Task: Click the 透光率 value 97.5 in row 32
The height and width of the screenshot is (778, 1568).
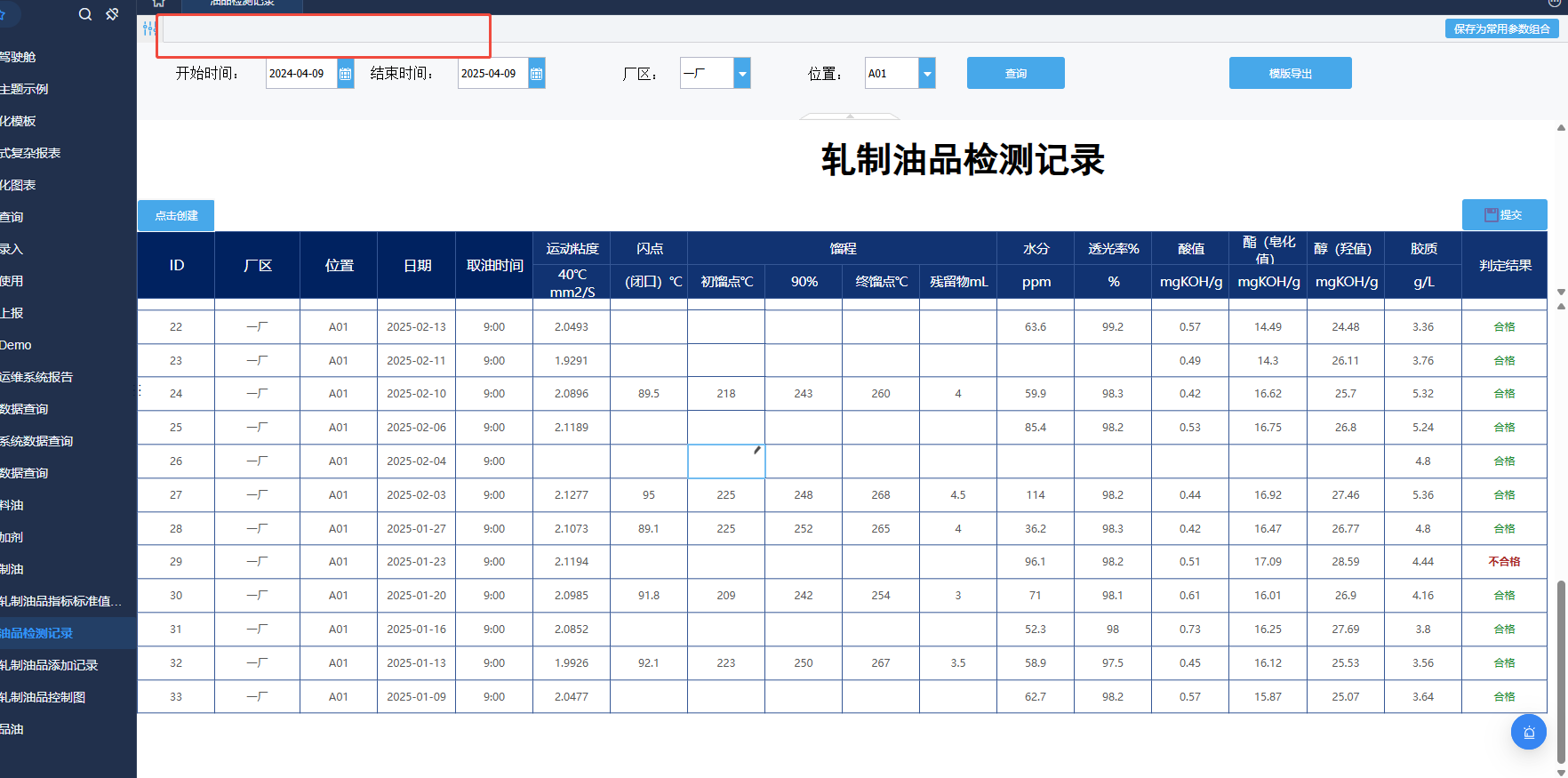Action: point(1113,663)
